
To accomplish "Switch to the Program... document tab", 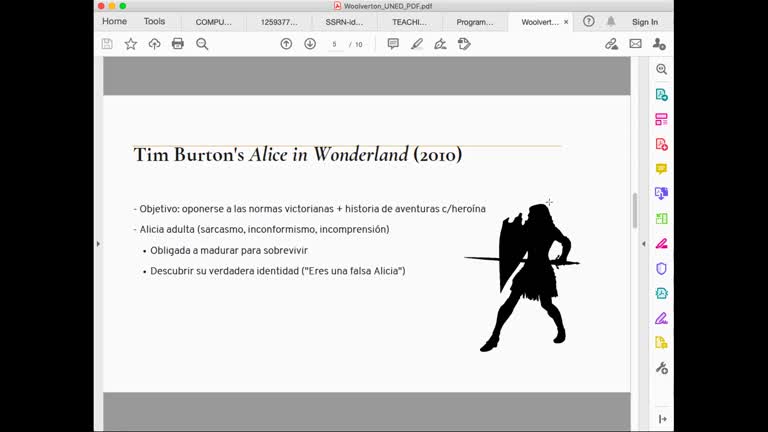I will [x=475, y=22].
